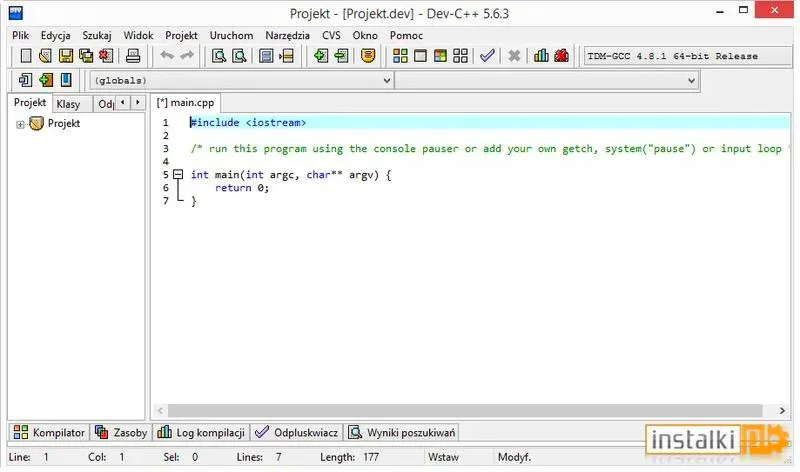
Task: Open the Uruchom menu
Action: (x=231, y=36)
